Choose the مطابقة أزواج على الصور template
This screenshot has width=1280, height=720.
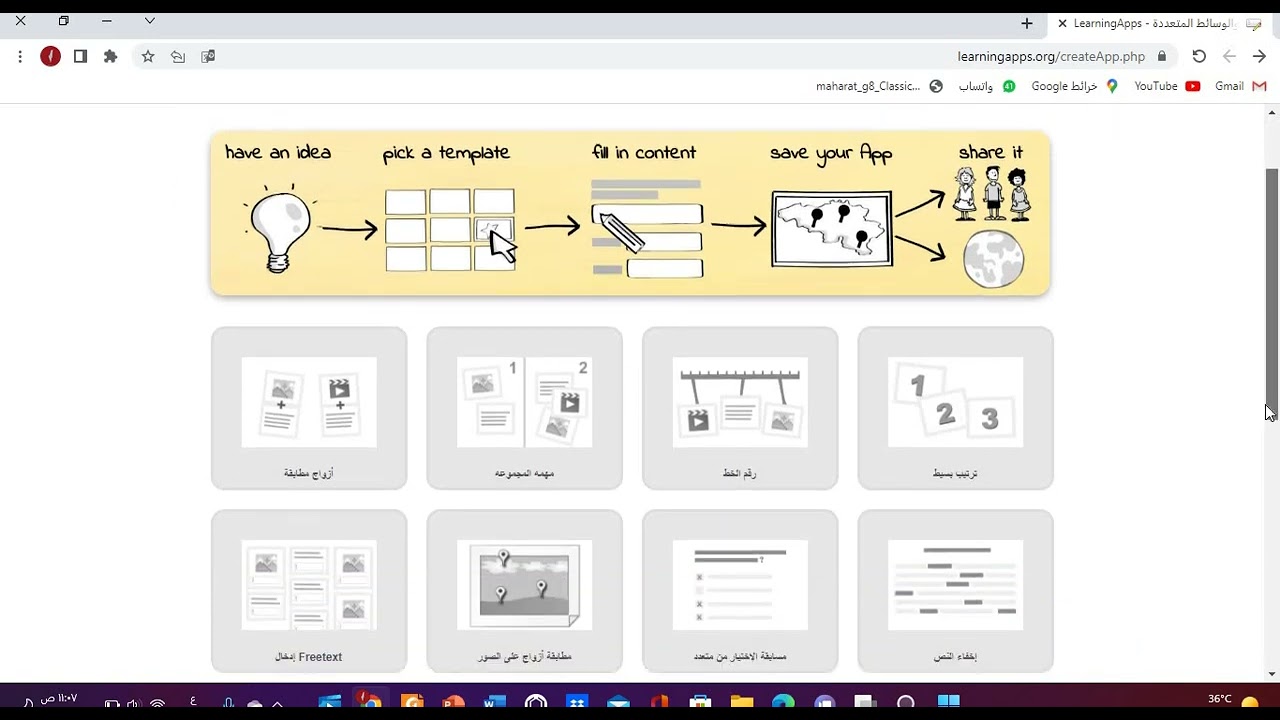(524, 591)
